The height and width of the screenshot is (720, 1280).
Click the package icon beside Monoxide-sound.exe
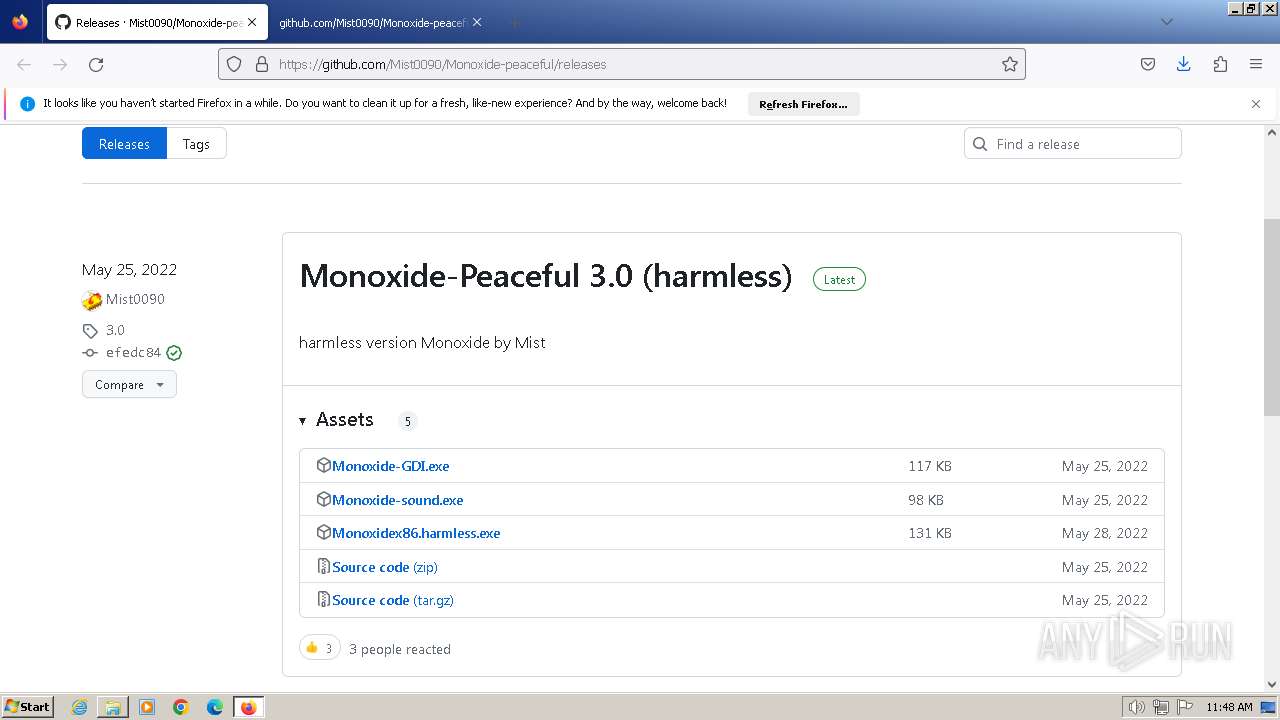coord(323,499)
